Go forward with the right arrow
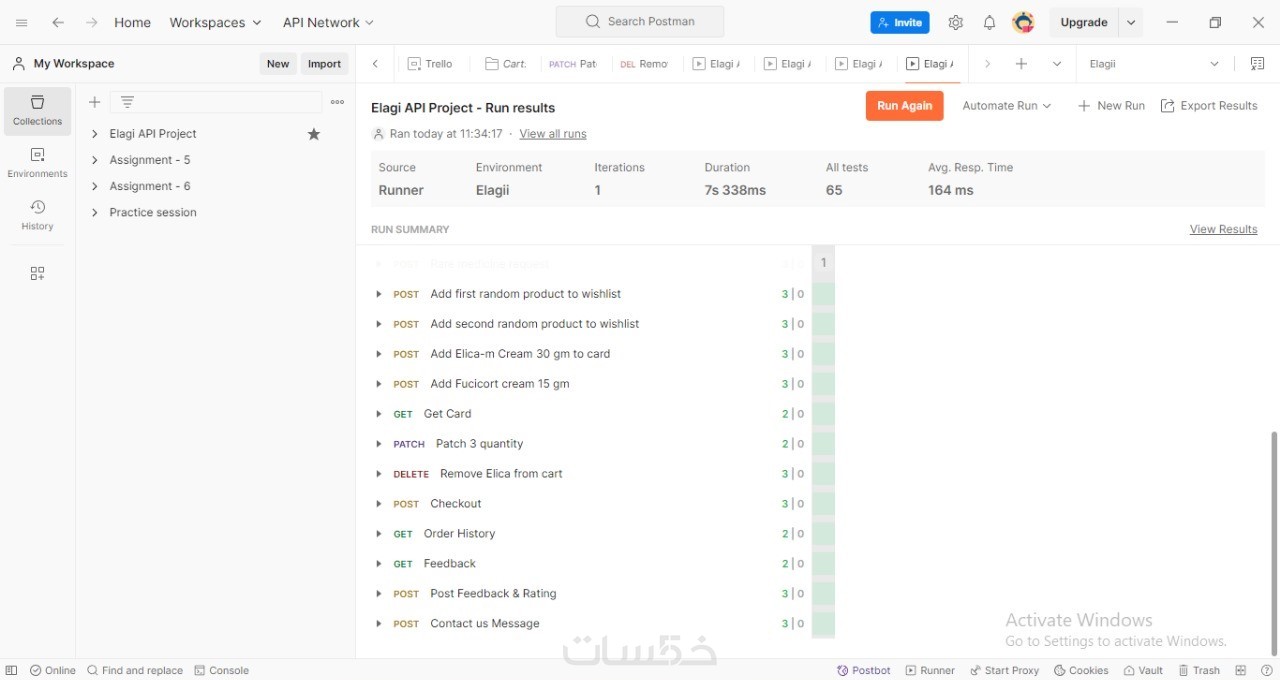This screenshot has width=1280, height=680. [x=91, y=22]
